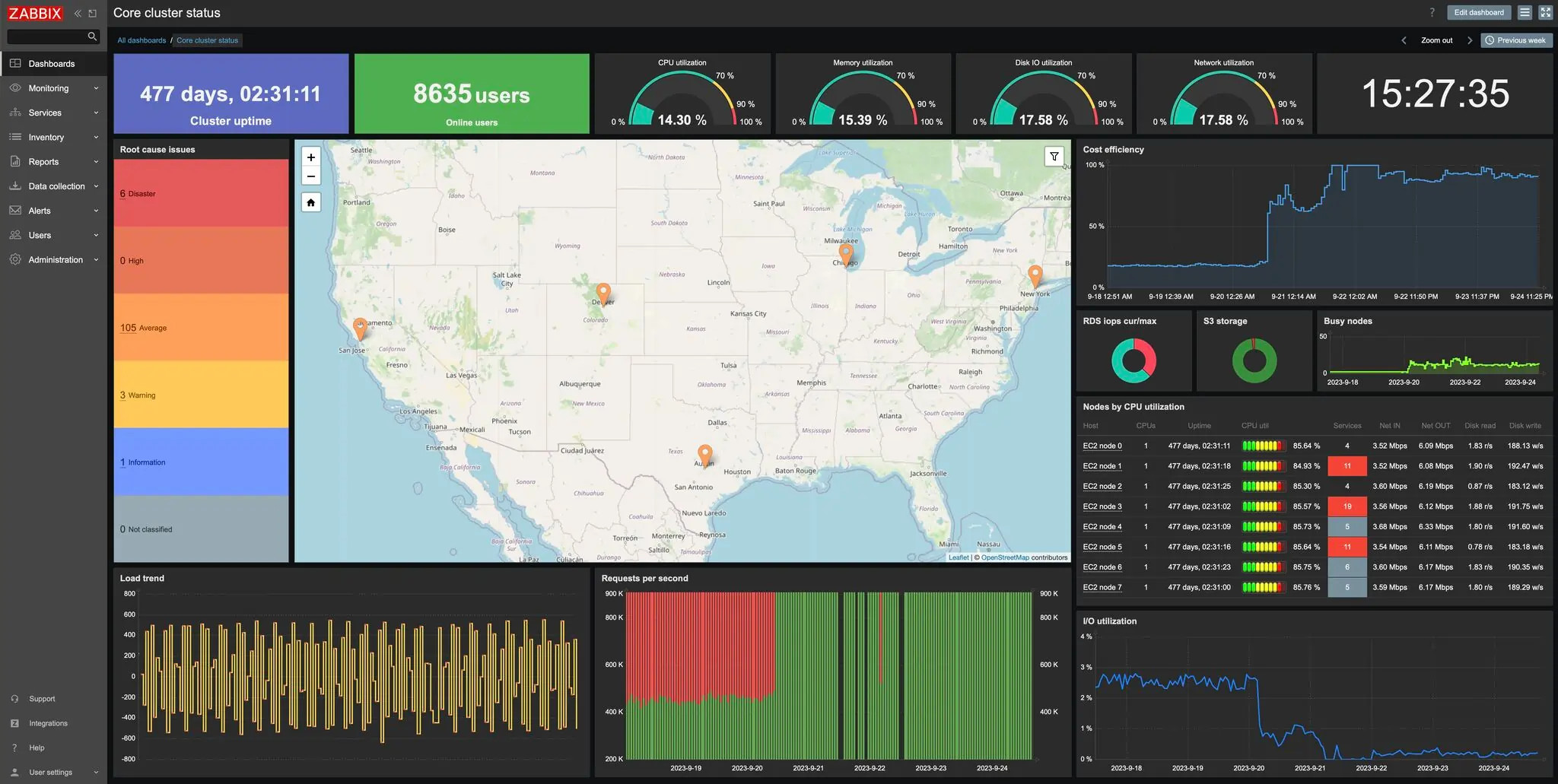Open the EC2 node 3 host link
The width and height of the screenshot is (1558, 784).
pos(1102,506)
